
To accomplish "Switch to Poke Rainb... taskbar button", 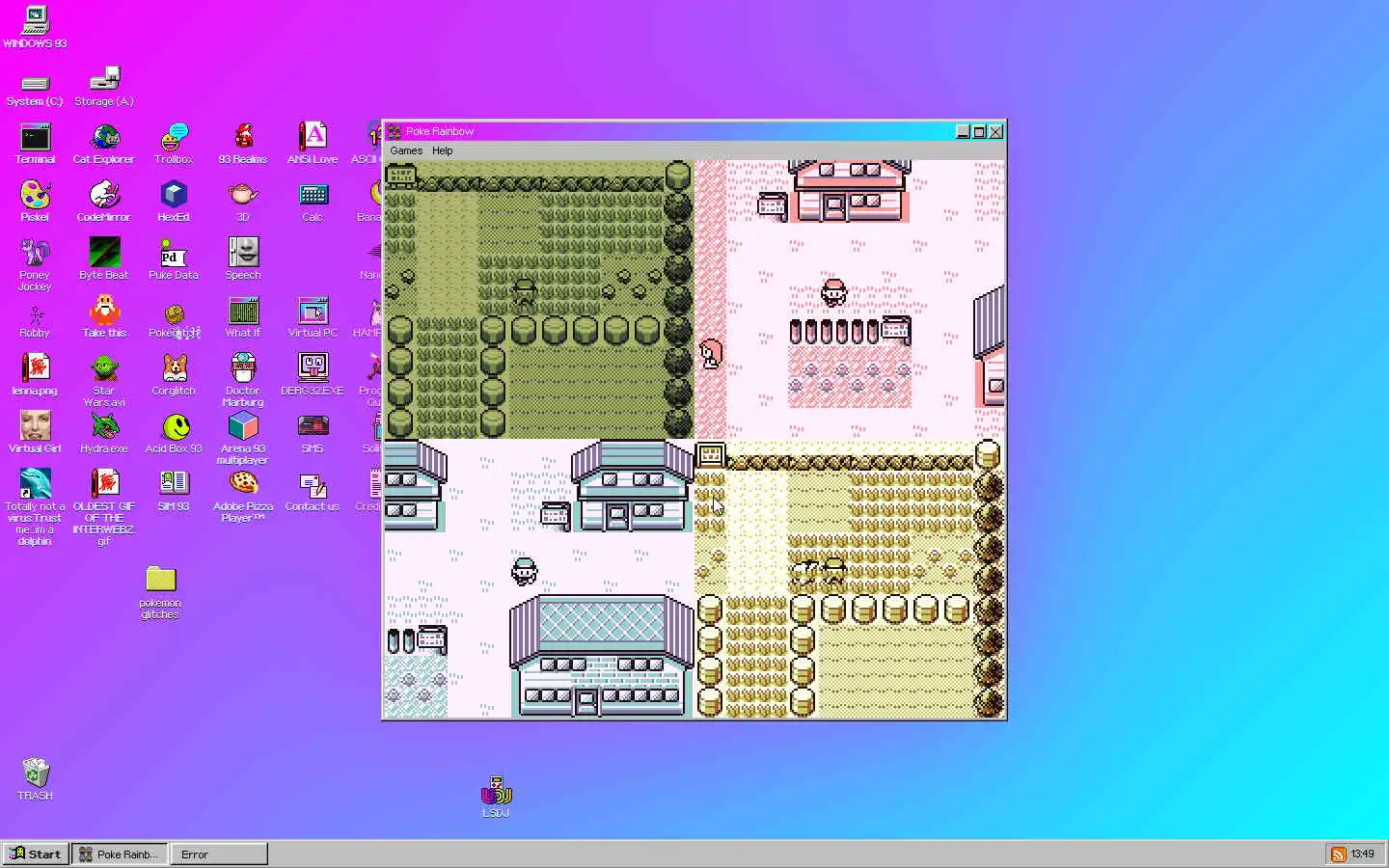I will [120, 854].
